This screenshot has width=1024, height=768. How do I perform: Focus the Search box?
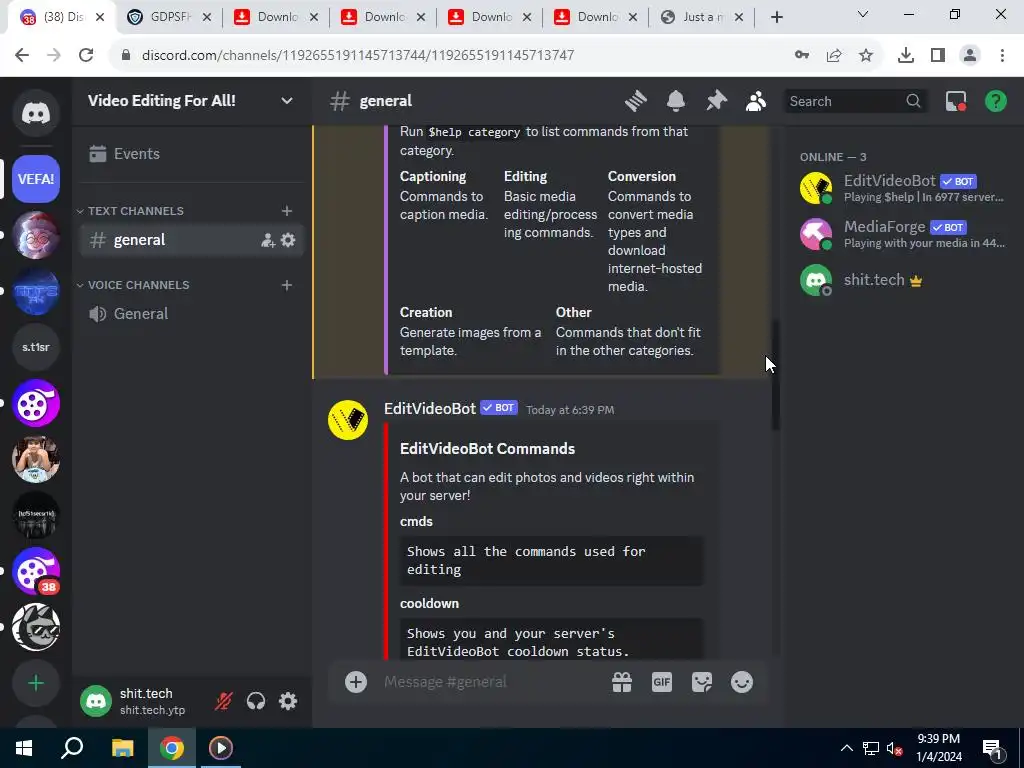(x=855, y=101)
